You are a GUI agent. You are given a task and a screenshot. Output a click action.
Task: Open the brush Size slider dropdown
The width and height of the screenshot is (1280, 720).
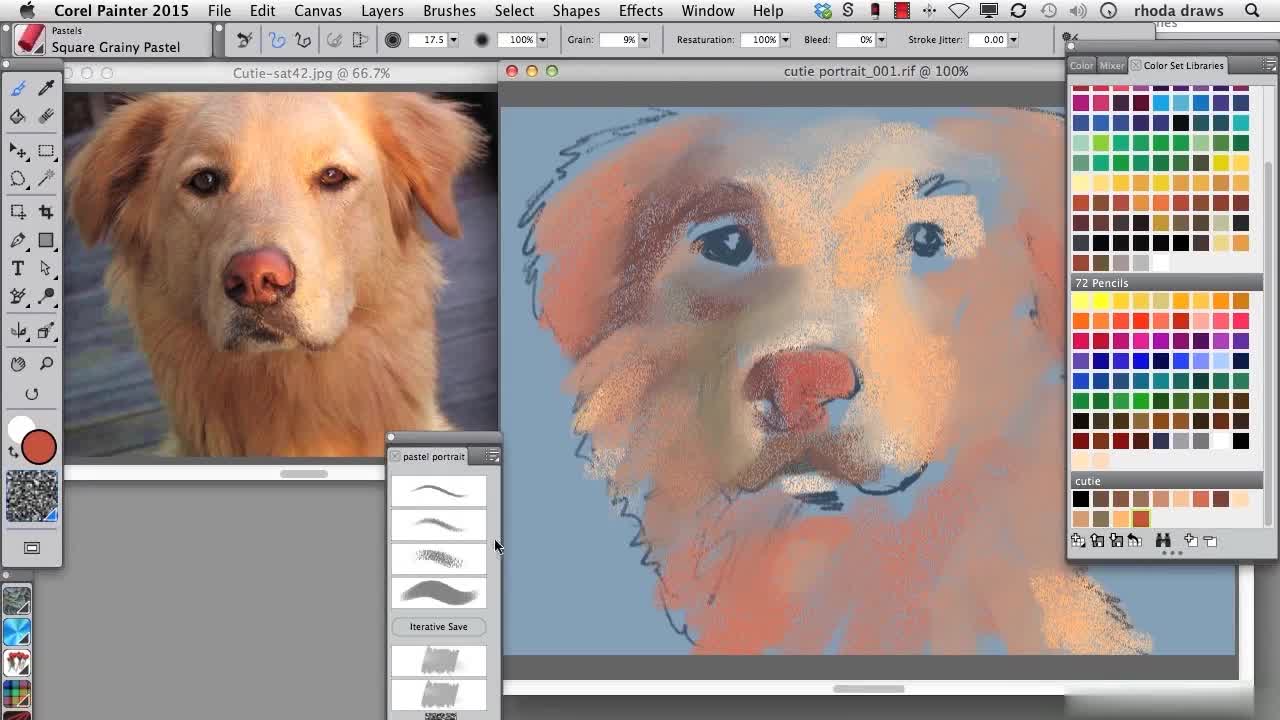point(453,40)
